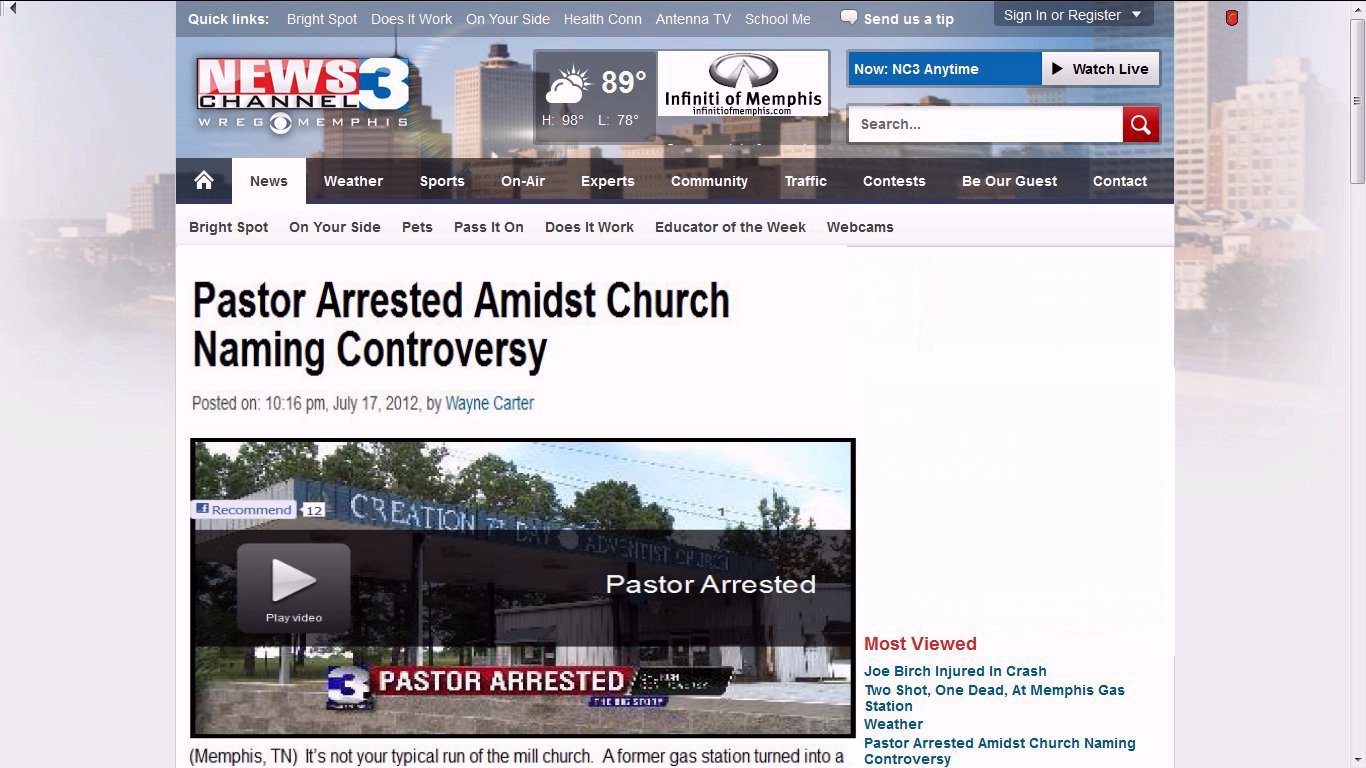Viewport: 1366px width, 768px height.
Task: Click inside the Search field
Action: coord(985,124)
